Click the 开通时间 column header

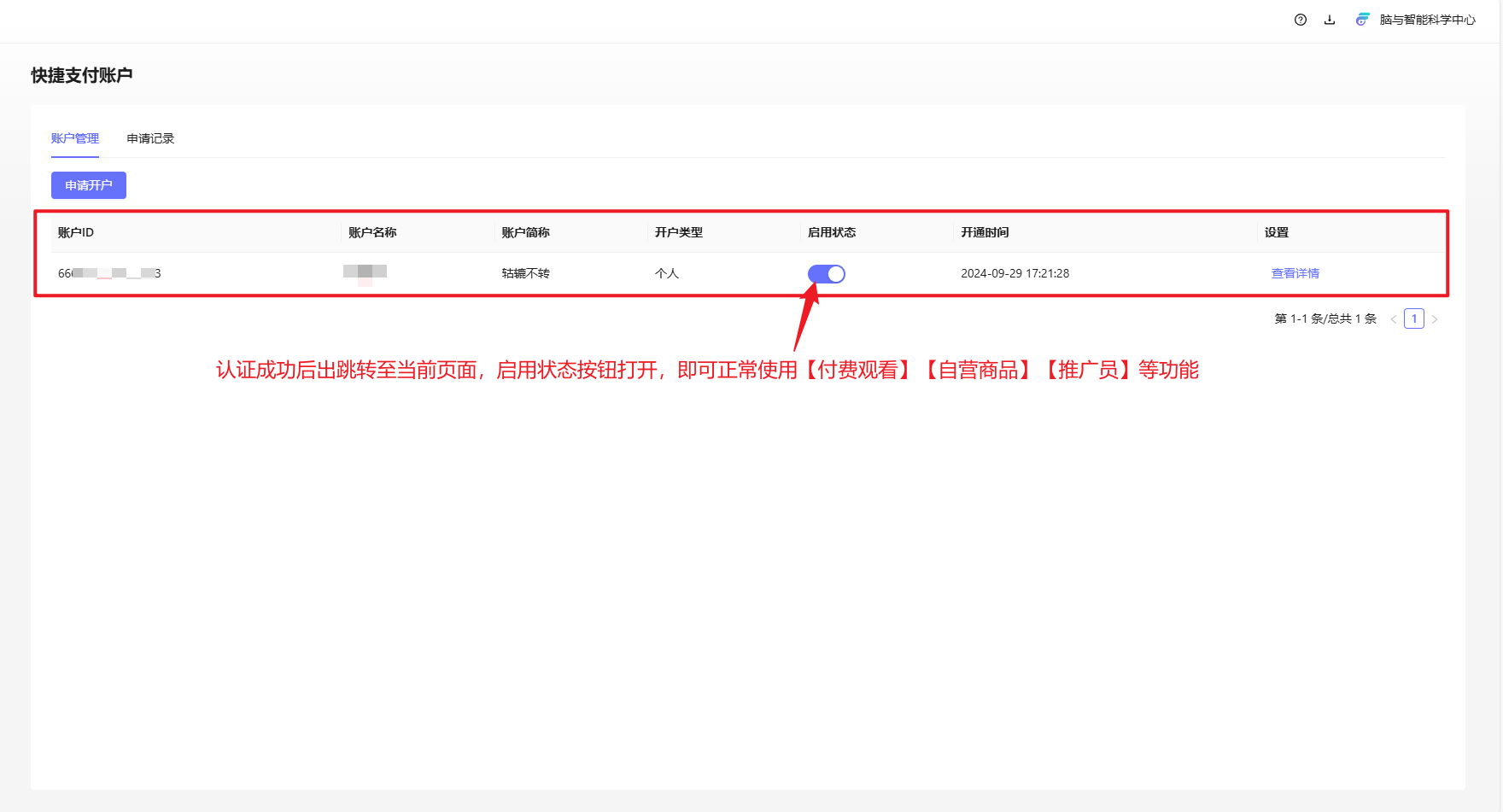[x=985, y=232]
